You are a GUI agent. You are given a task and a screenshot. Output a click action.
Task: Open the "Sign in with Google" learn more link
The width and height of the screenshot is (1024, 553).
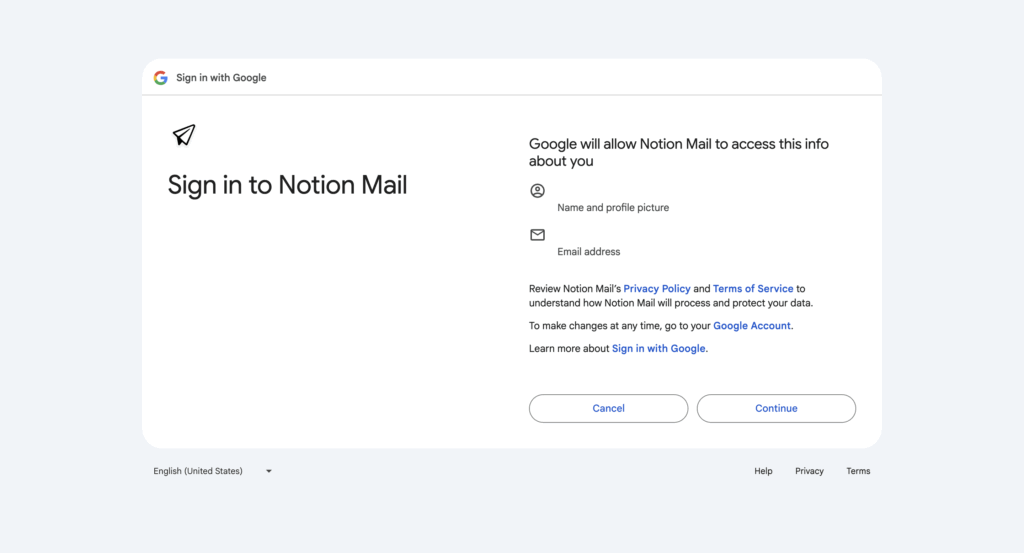click(x=659, y=348)
